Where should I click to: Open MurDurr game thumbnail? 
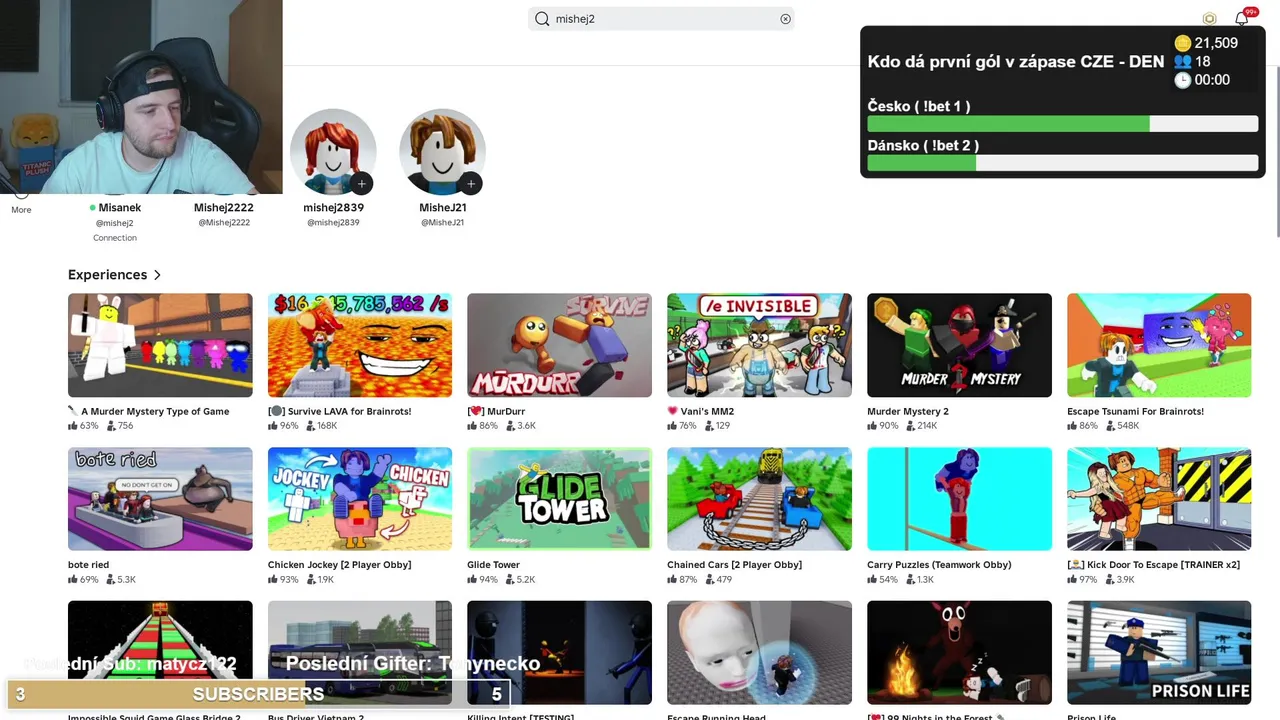pyautogui.click(x=559, y=345)
